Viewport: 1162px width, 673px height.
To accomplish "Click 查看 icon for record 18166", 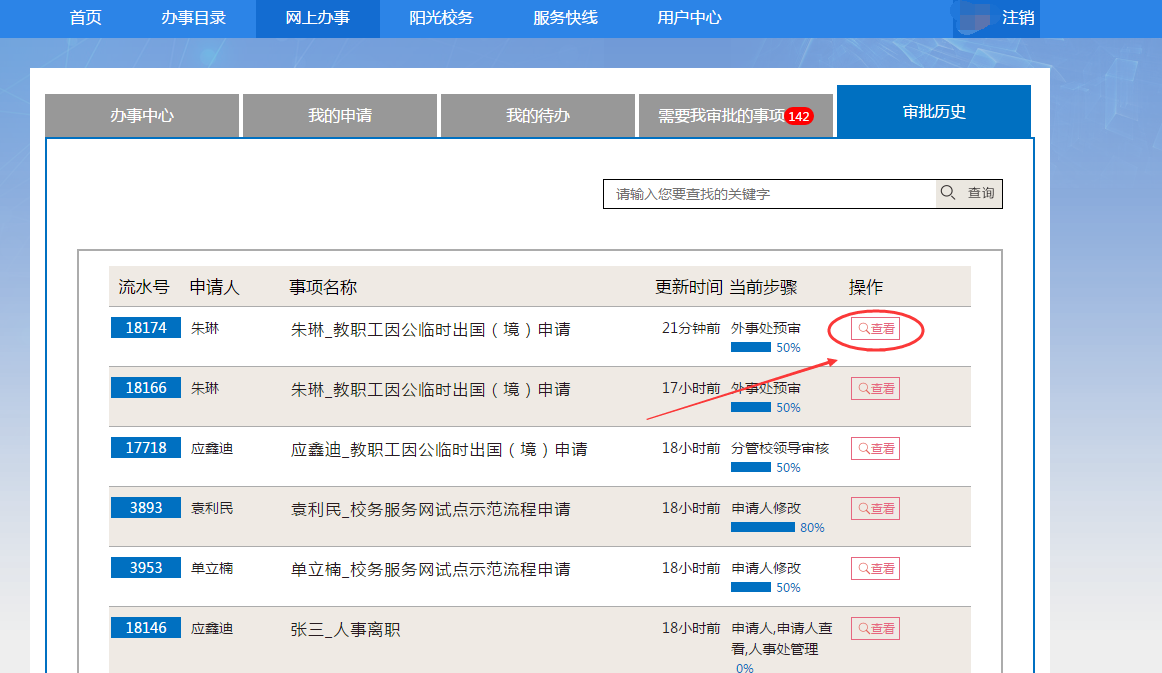I will point(875,389).
